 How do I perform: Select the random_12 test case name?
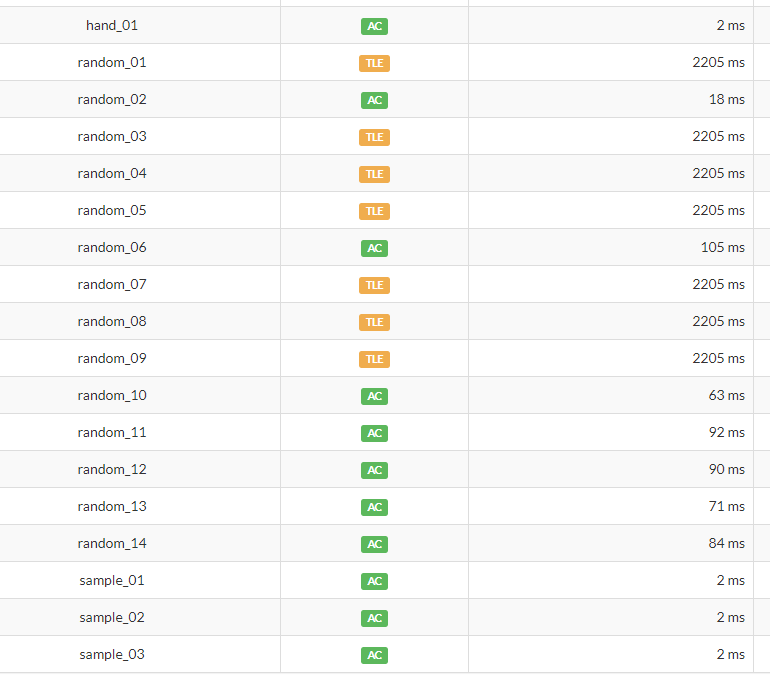click(x=112, y=469)
